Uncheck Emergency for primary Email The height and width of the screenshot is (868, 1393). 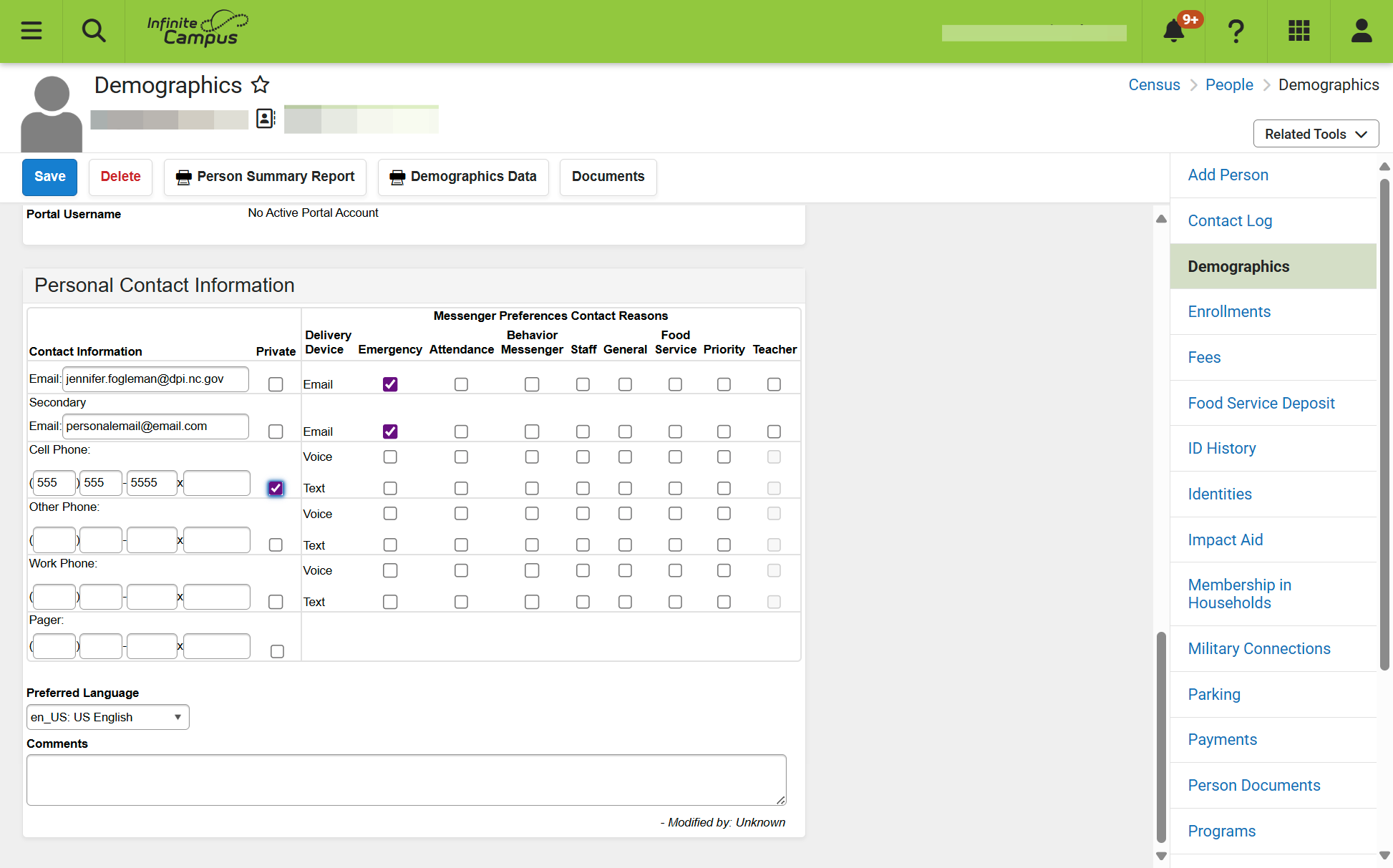pyautogui.click(x=390, y=384)
